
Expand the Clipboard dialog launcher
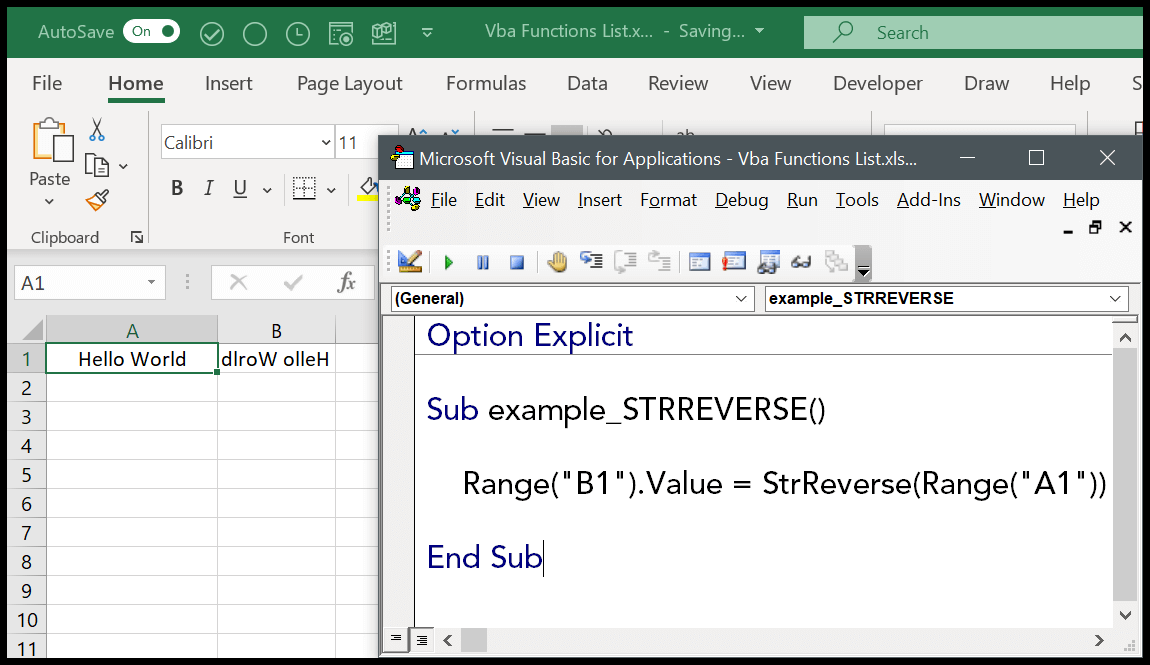click(x=138, y=237)
